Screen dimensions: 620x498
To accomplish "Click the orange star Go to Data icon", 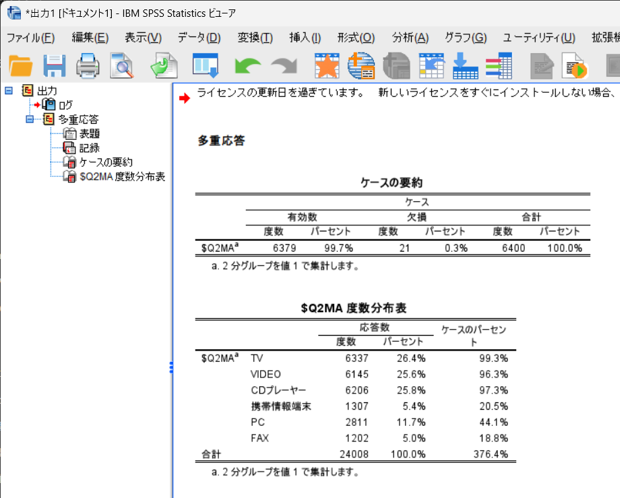I will tap(326, 67).
